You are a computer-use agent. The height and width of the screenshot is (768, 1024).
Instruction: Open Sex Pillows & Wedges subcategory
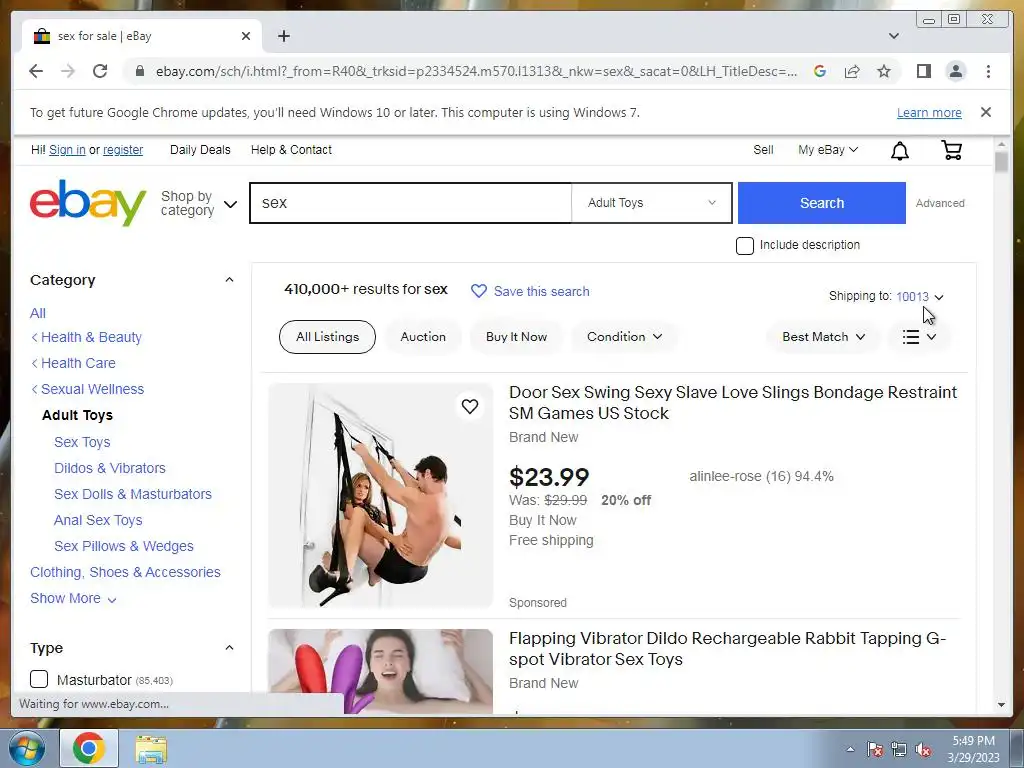coord(123,546)
